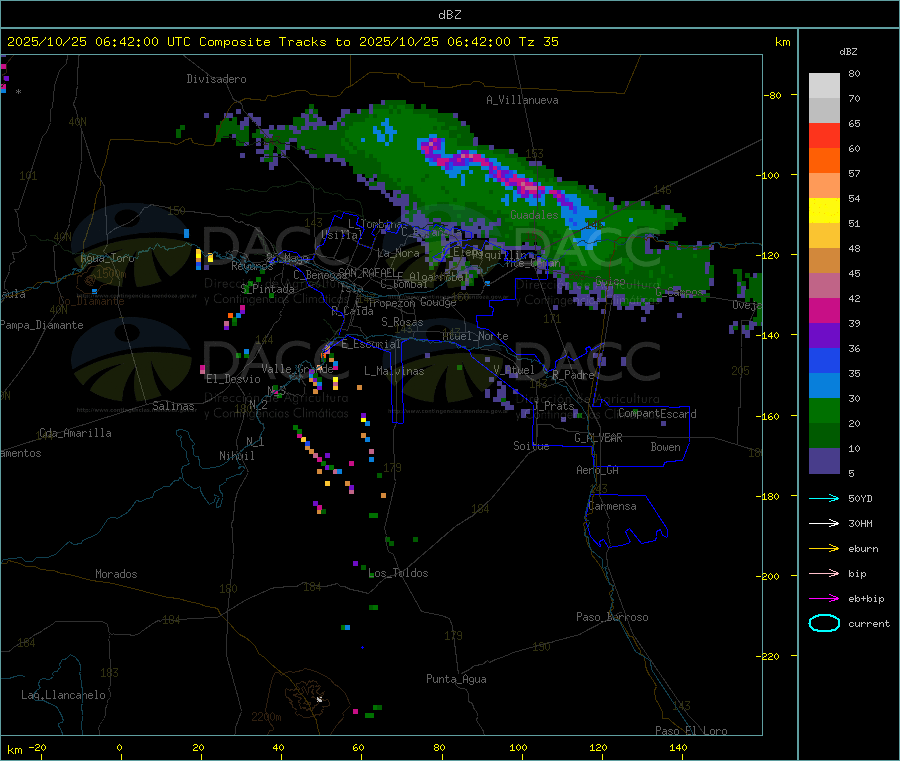Click the Punta_Agua map label
The image size is (900, 761).
[x=456, y=679]
